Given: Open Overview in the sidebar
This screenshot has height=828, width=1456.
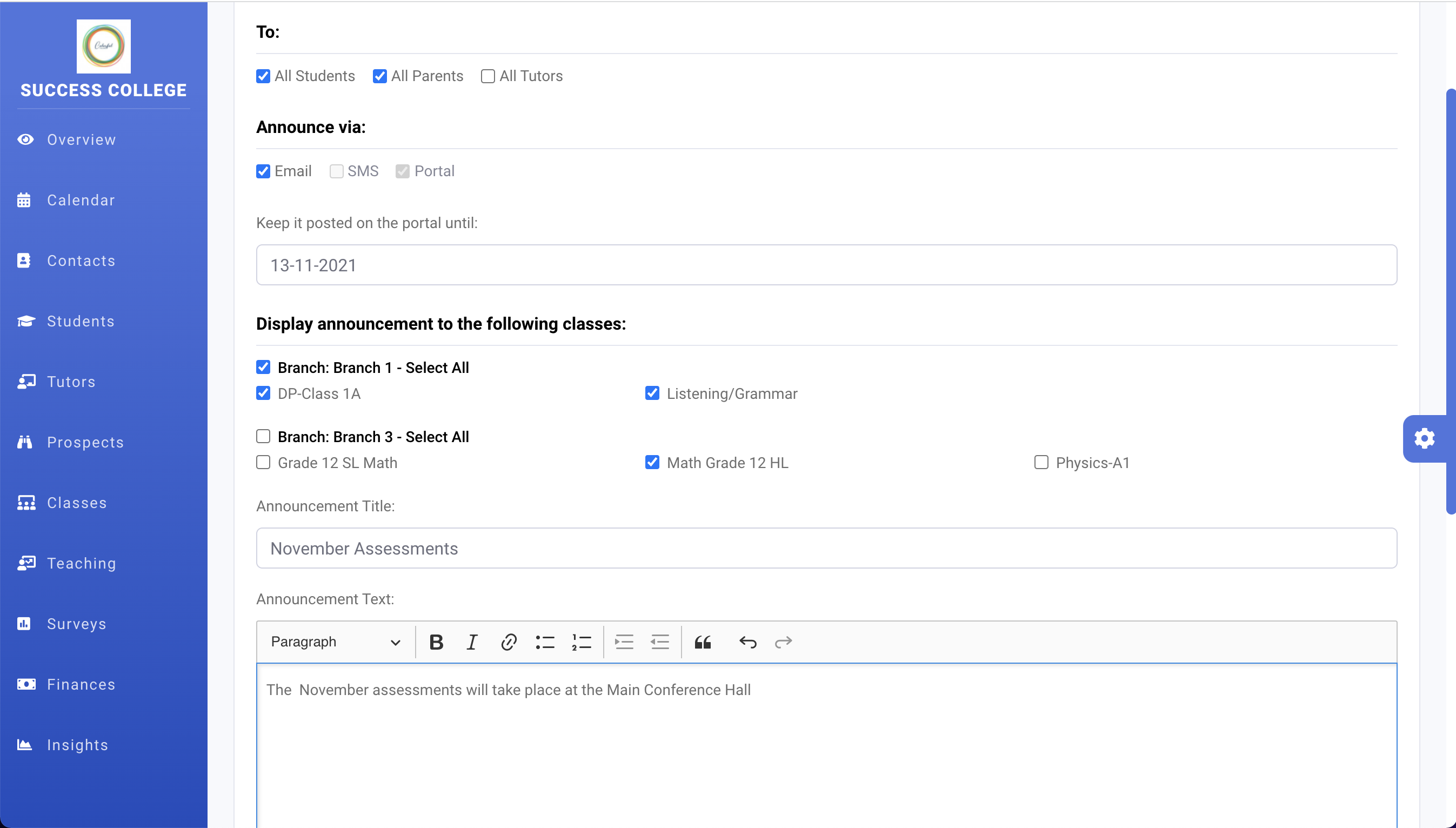Looking at the screenshot, I should 81,139.
